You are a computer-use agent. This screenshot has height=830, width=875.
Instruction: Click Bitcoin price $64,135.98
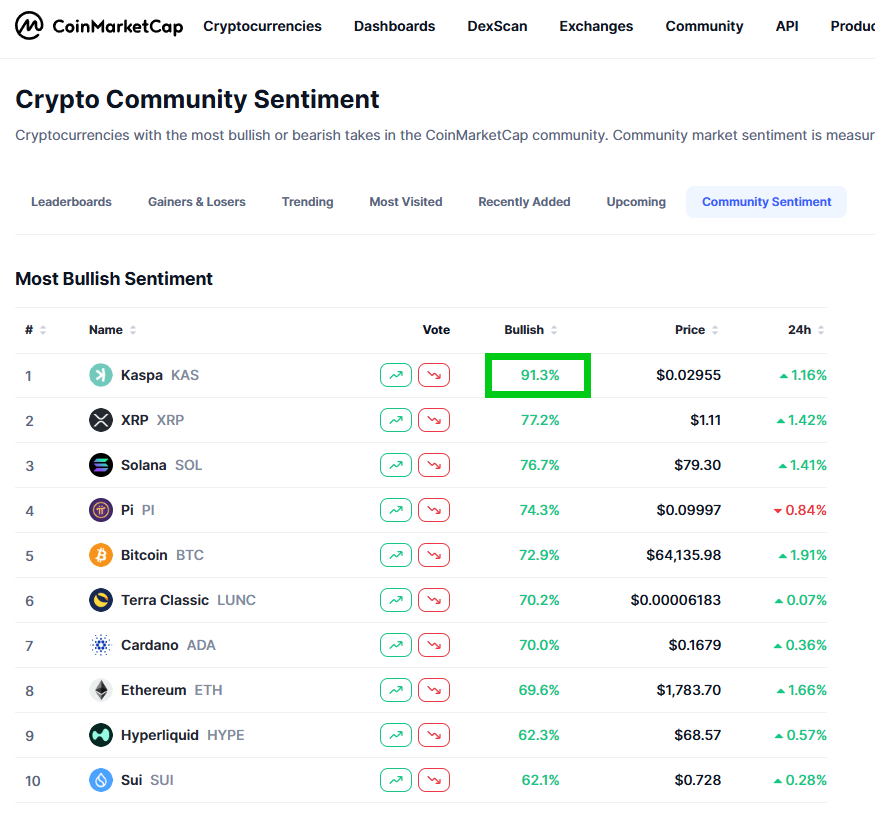[684, 555]
